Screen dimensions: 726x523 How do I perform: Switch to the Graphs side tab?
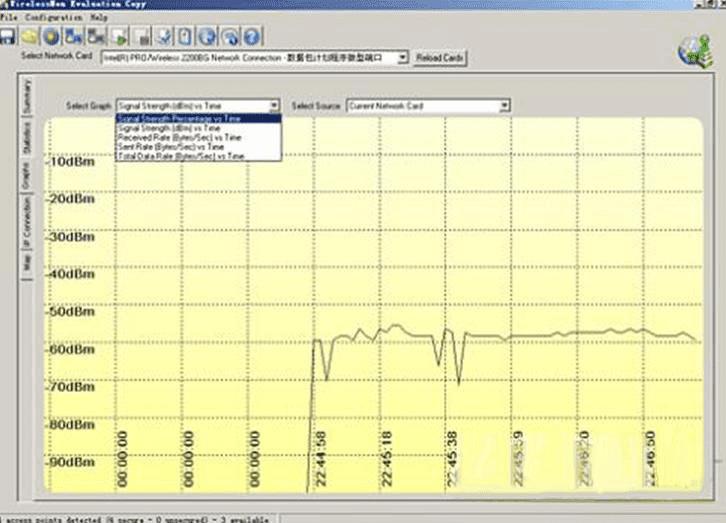click(26, 175)
